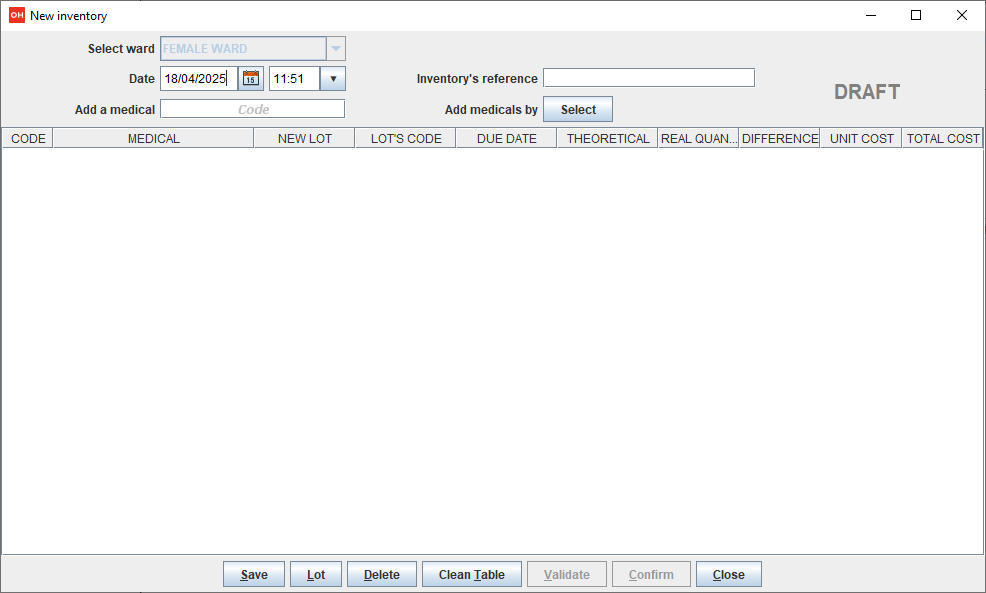
Task: Focus the Inventory's reference text field
Action: pos(648,78)
